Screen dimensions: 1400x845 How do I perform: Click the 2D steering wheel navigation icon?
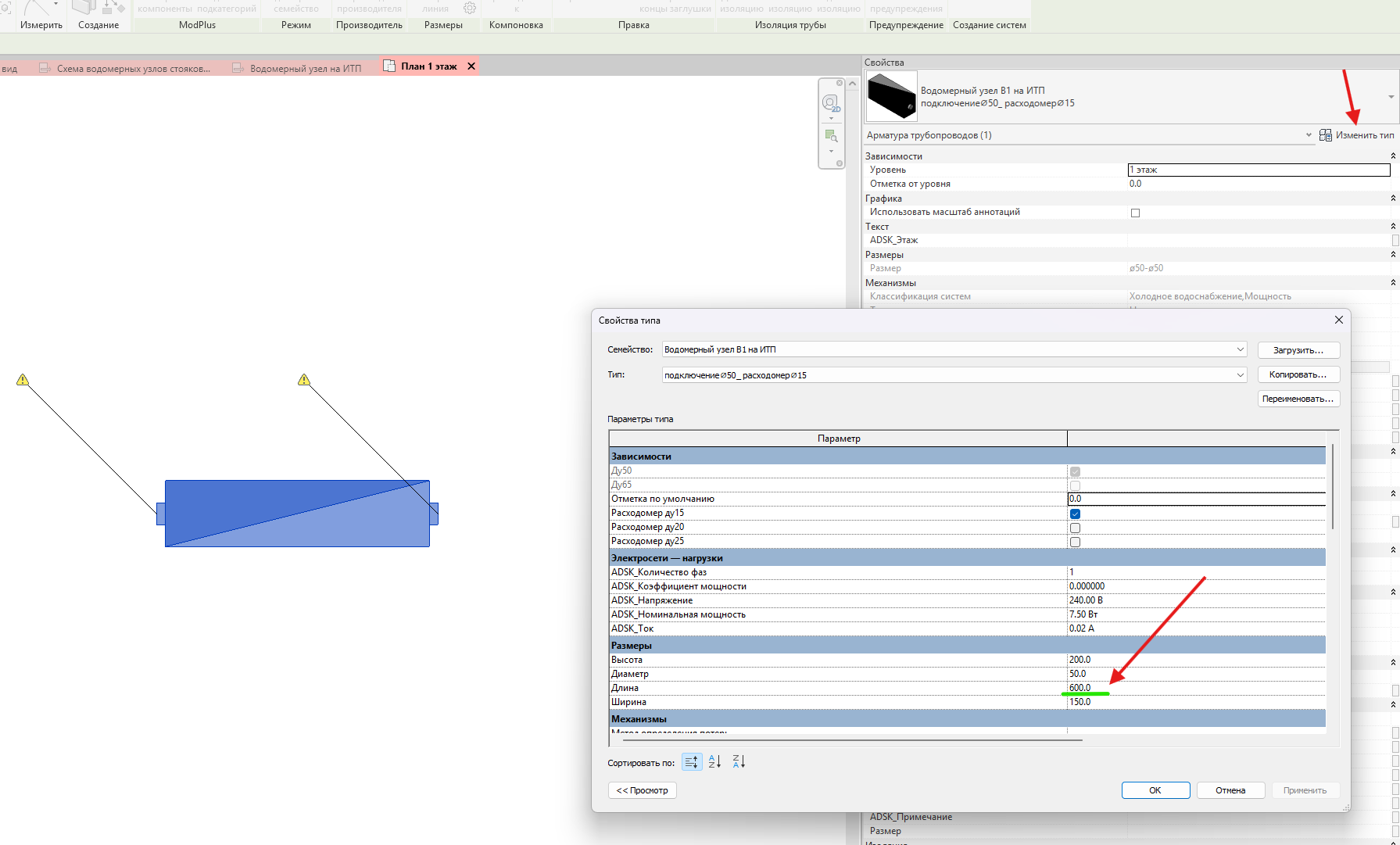coord(830,103)
